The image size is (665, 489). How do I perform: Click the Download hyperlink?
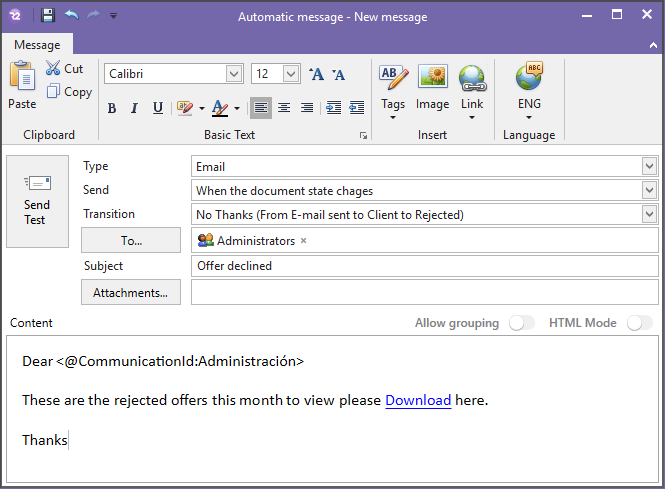[x=418, y=400]
